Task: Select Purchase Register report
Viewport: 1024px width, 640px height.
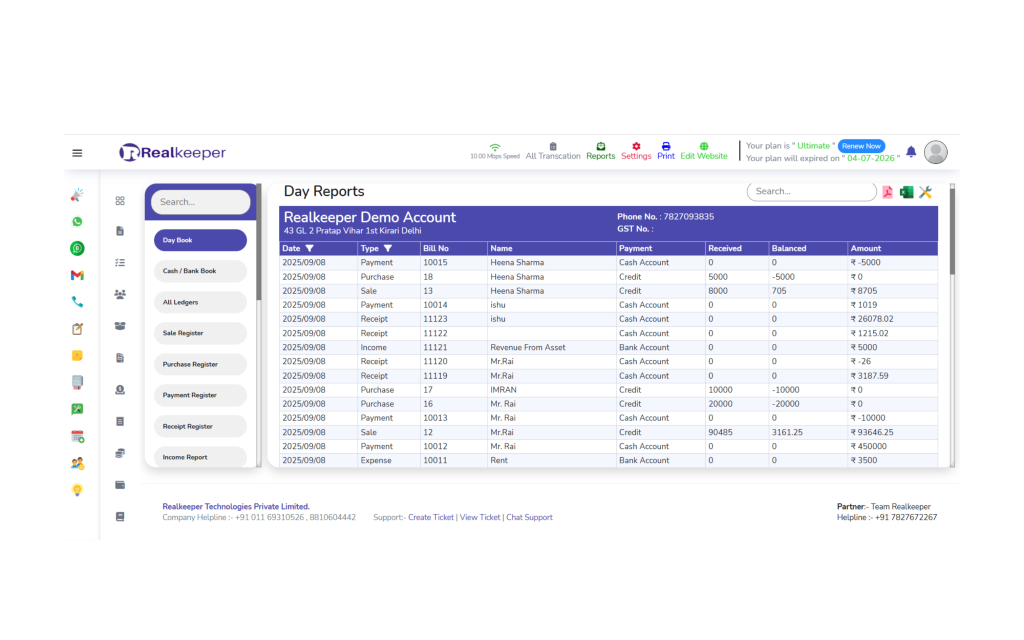Action: [x=200, y=364]
